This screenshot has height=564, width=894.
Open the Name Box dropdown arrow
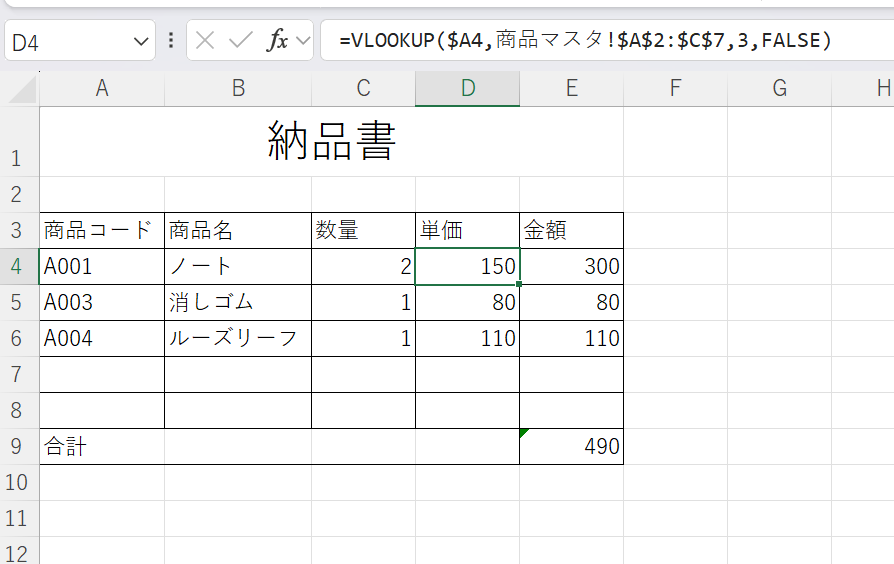[x=141, y=41]
